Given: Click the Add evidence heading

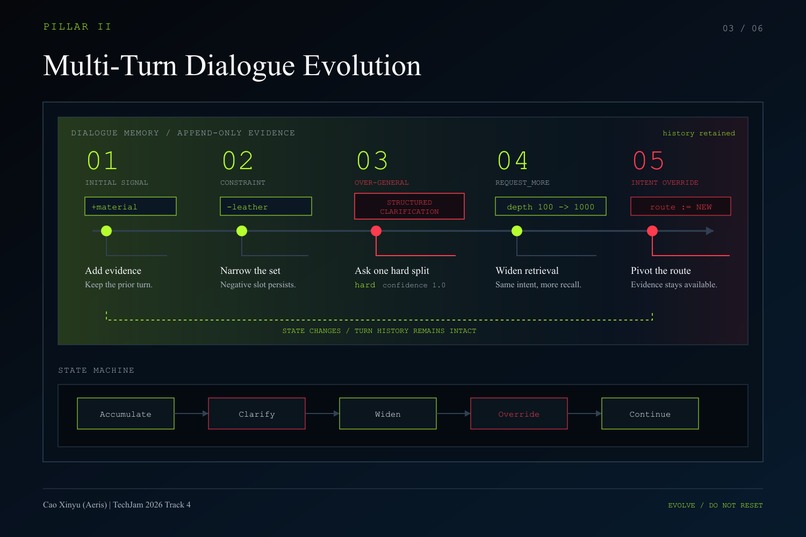Looking at the screenshot, I should [113, 271].
